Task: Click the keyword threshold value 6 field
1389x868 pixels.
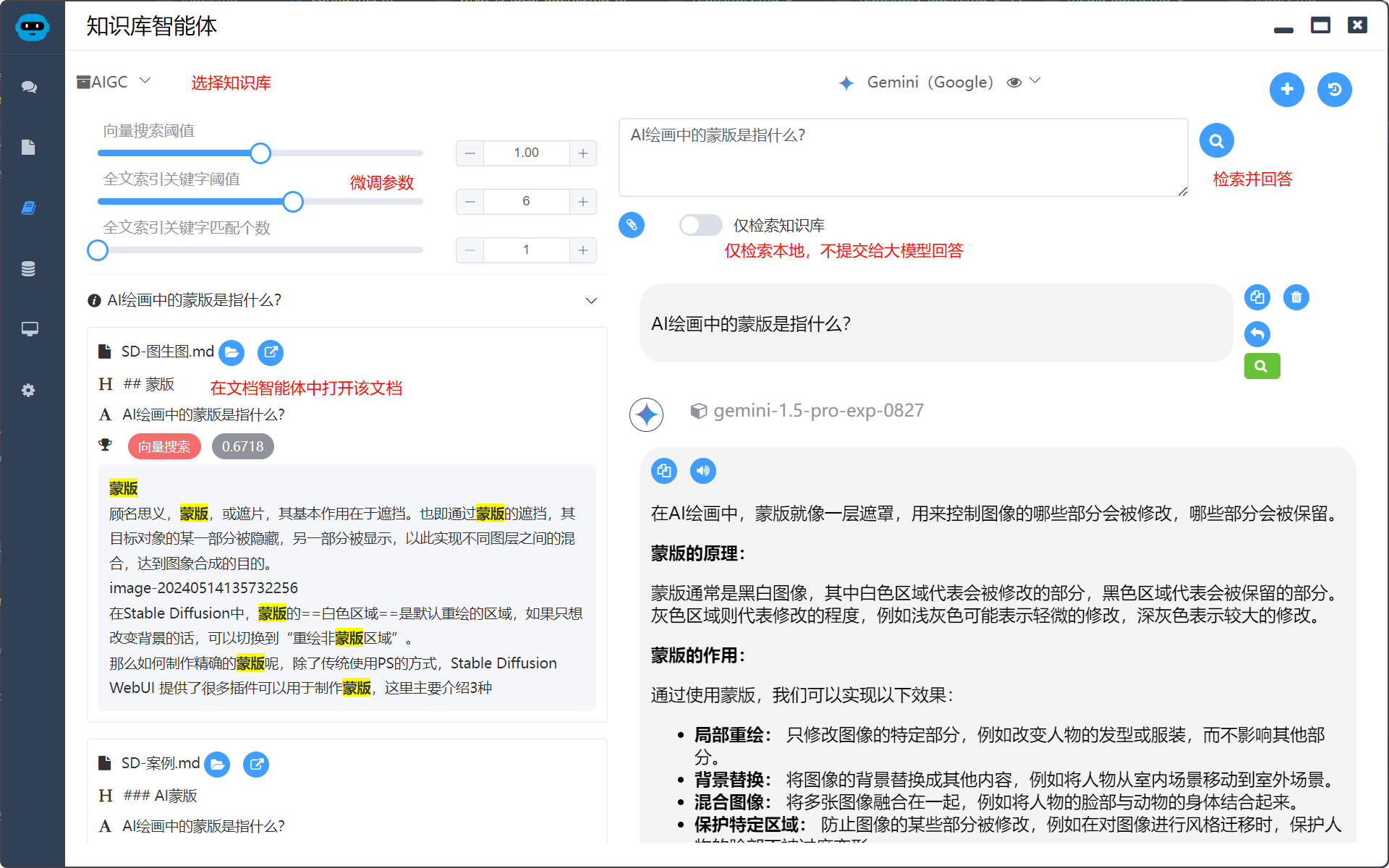Action: tap(526, 202)
